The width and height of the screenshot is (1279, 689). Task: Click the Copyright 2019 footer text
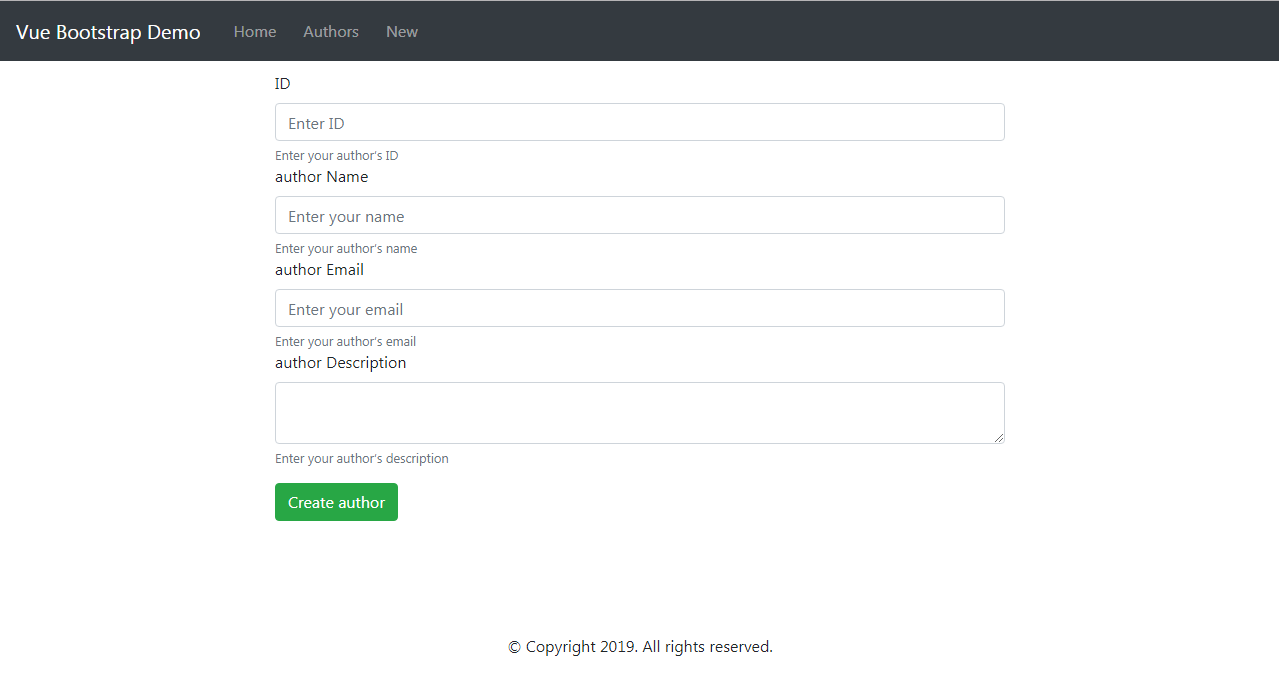pos(640,647)
